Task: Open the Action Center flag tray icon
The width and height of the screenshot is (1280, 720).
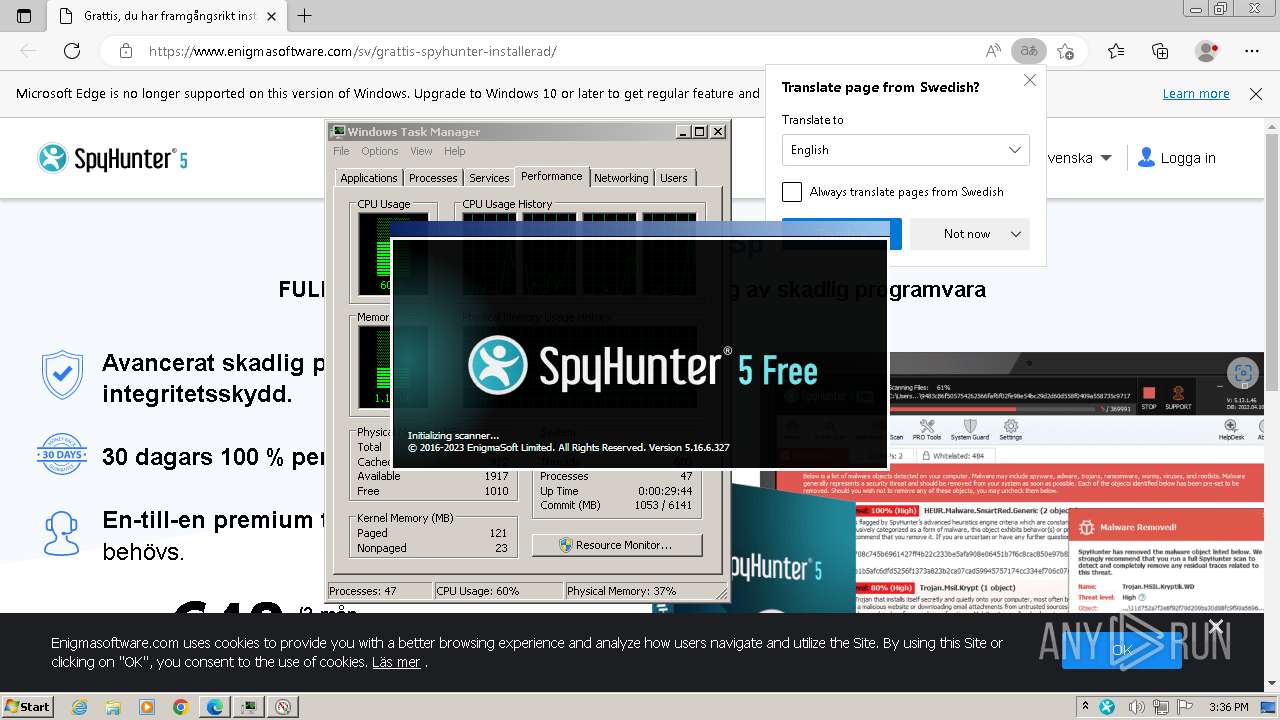Action: (x=1184, y=707)
